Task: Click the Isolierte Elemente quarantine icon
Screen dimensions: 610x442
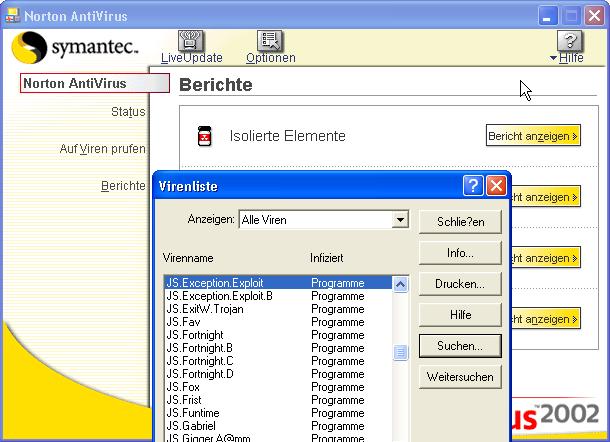Action: pos(204,136)
